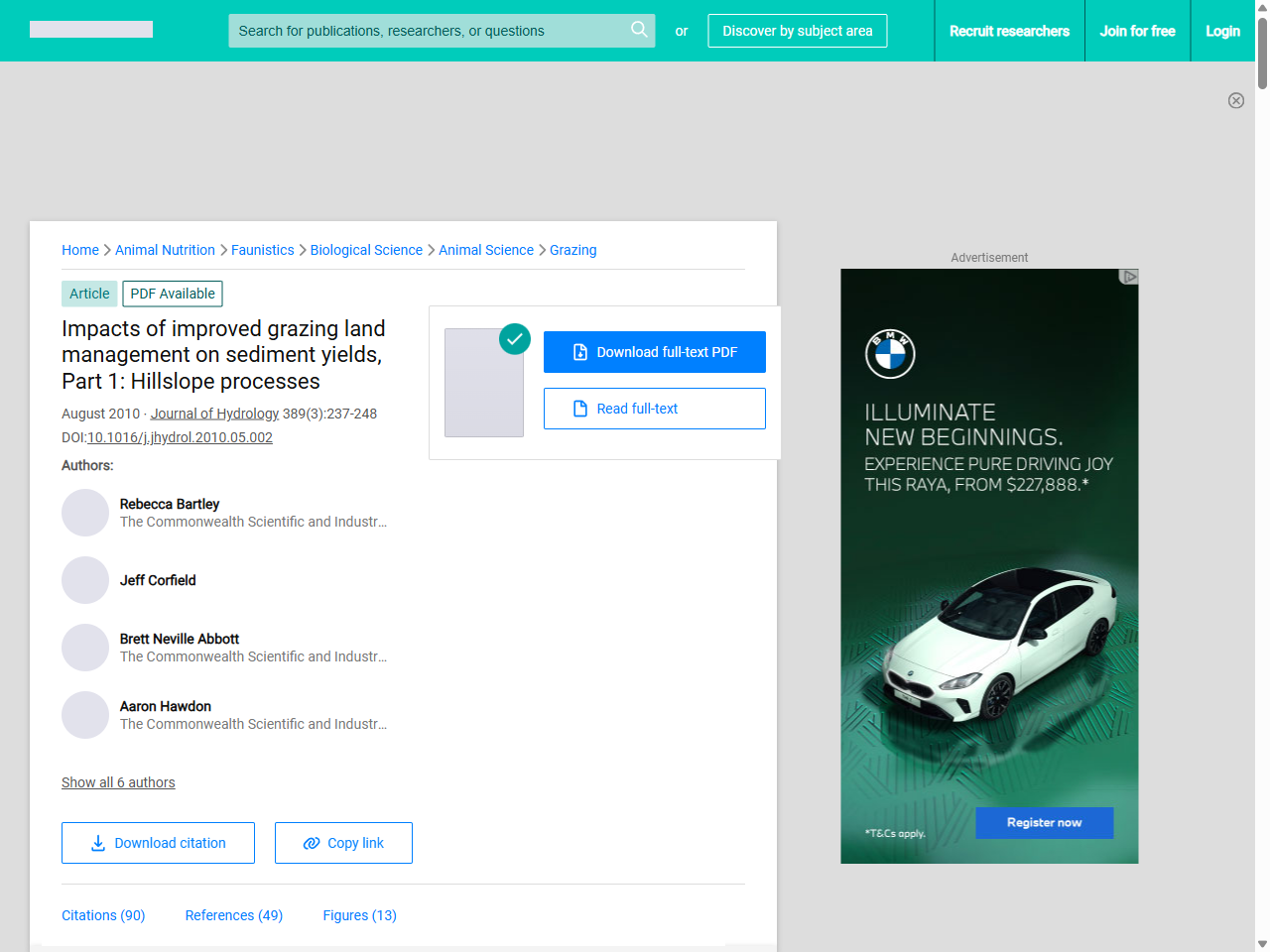Viewport: 1270px width, 952px height.
Task: Close the top banner advertisement
Action: [1235, 100]
